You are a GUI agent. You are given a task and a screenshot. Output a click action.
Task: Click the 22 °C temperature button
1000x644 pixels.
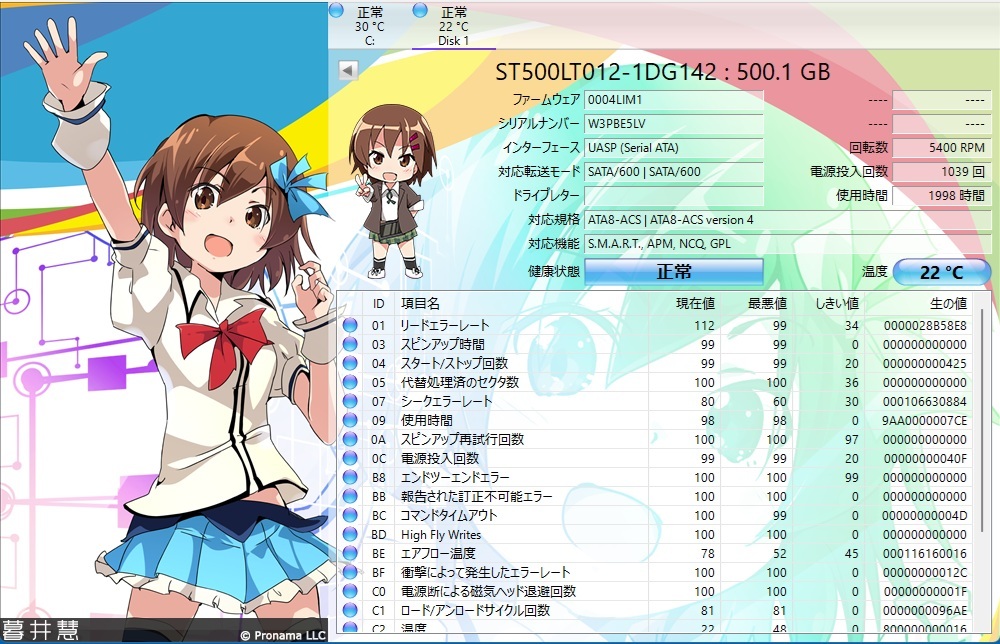coord(941,272)
